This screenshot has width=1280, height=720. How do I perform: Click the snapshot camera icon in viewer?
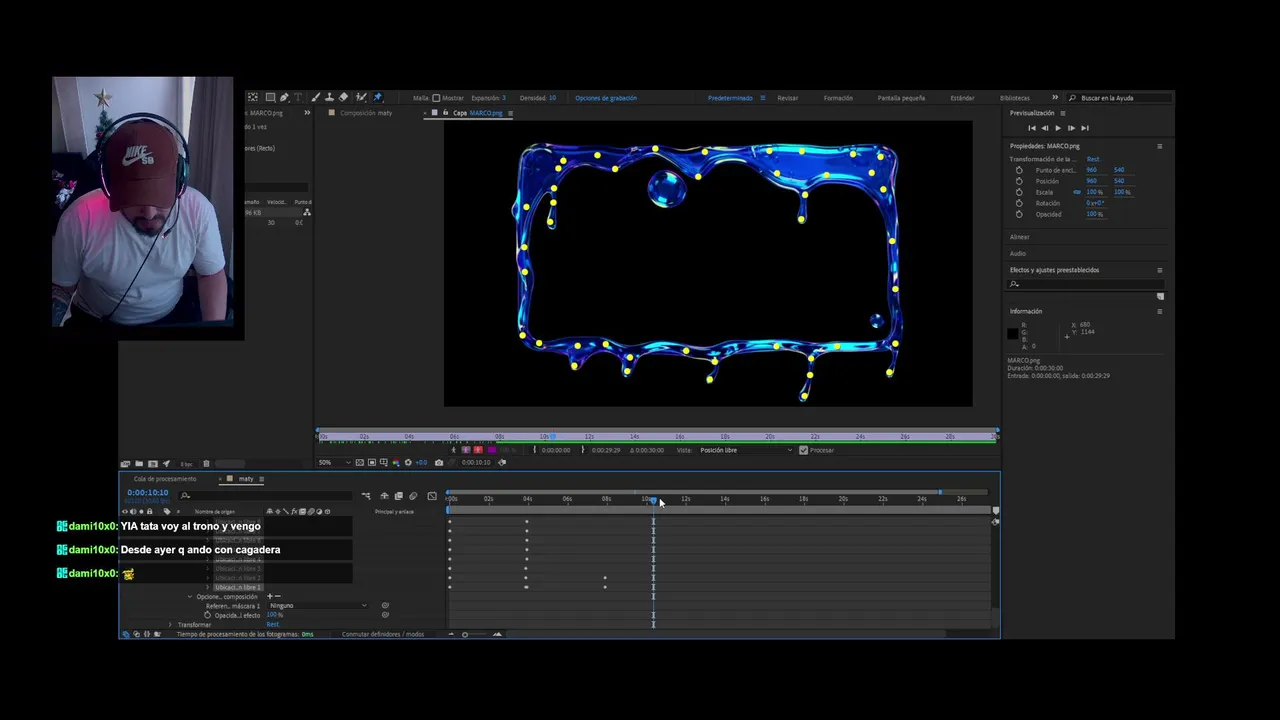pos(438,462)
